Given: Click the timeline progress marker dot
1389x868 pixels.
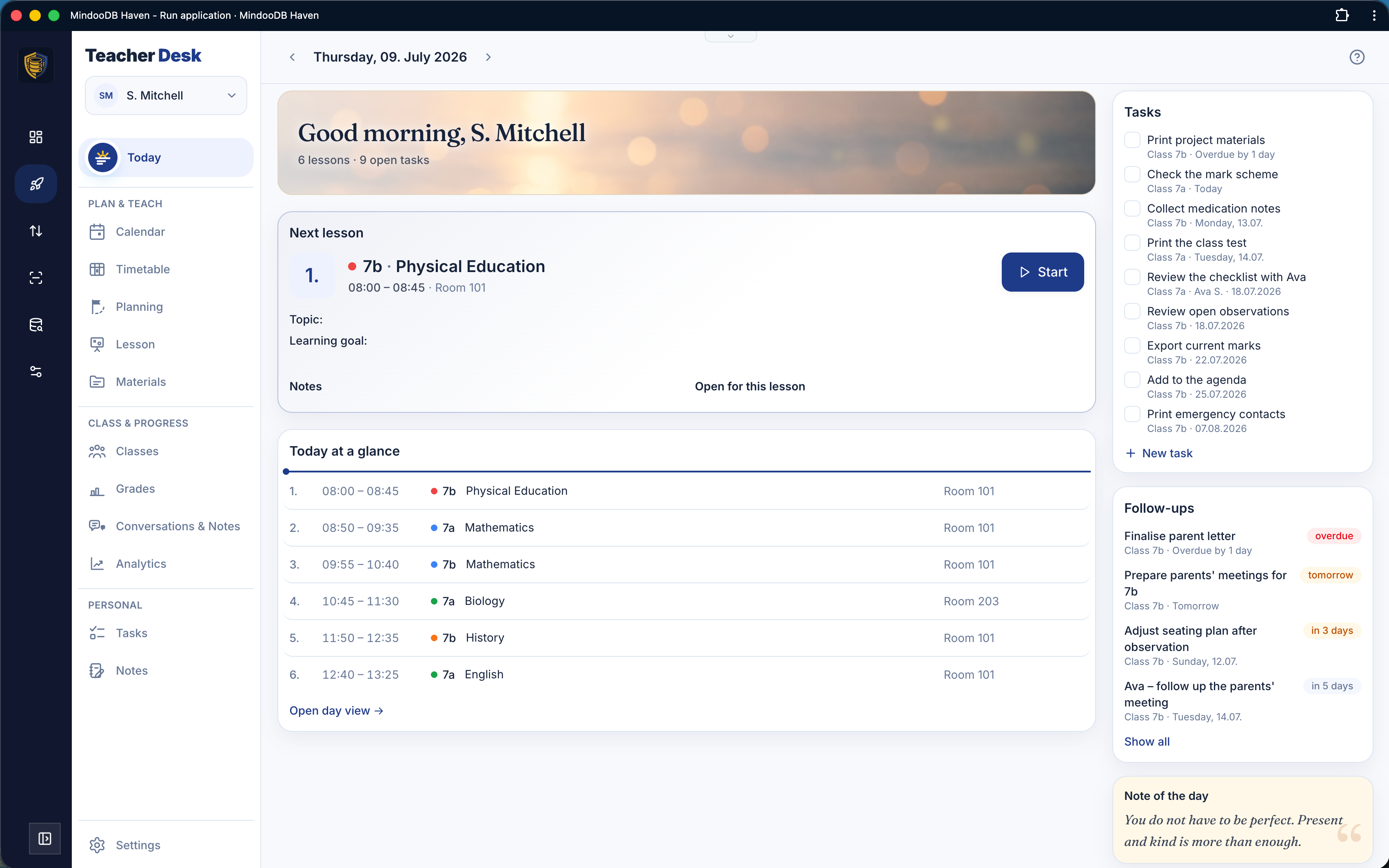Looking at the screenshot, I should click(x=286, y=471).
